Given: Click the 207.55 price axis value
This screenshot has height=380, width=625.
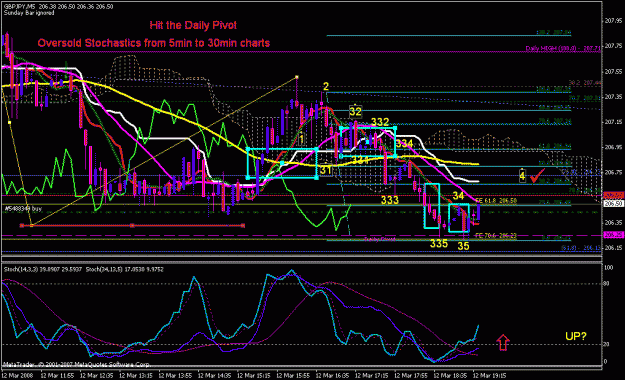Looking at the screenshot, I should pyautogui.click(x=613, y=72).
